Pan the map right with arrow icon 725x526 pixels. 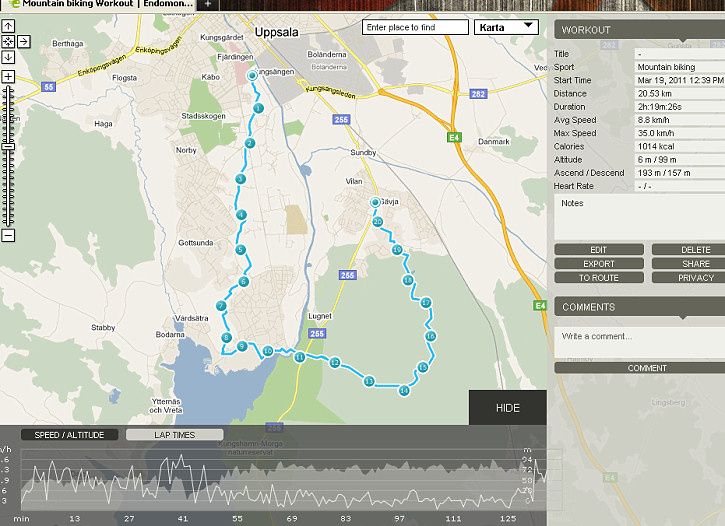tap(24, 42)
